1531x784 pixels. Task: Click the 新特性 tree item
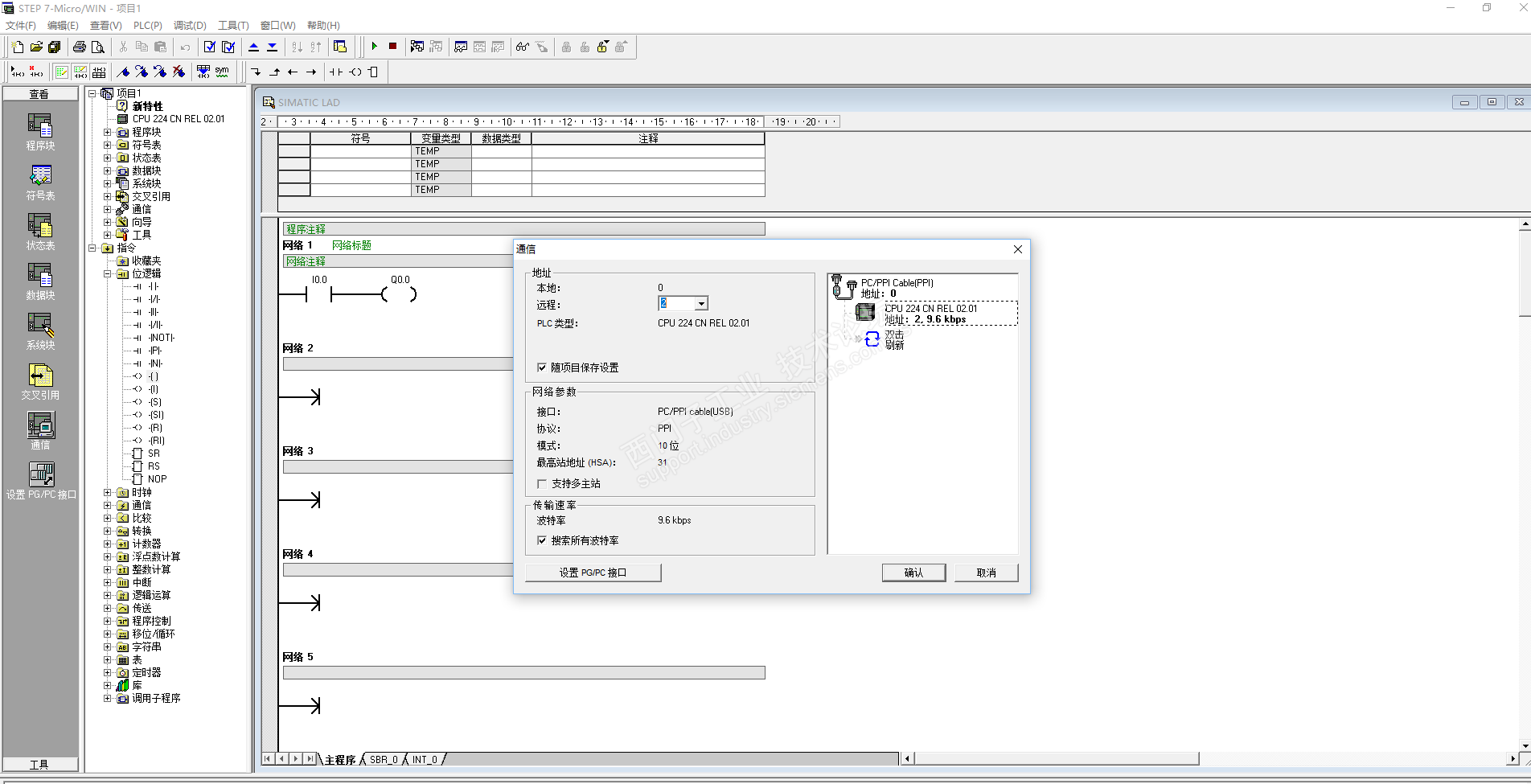click(x=148, y=106)
